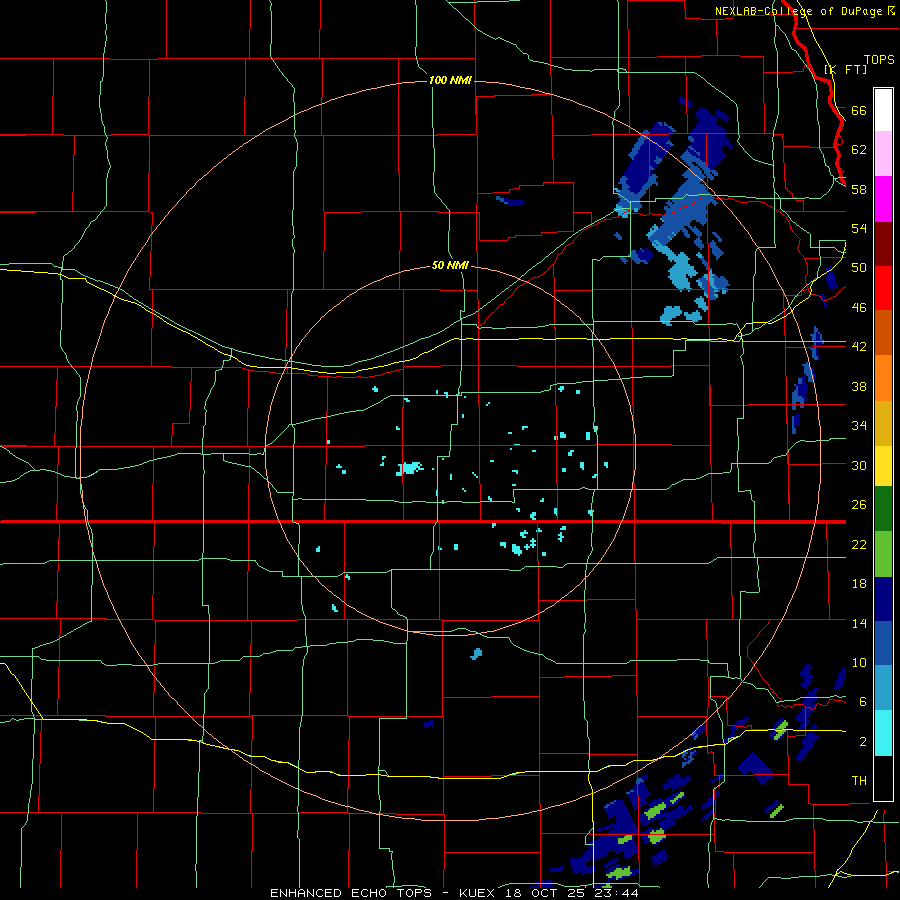The height and width of the screenshot is (900, 900).
Task: Click the navy blue legend swatch
Action: point(883,599)
